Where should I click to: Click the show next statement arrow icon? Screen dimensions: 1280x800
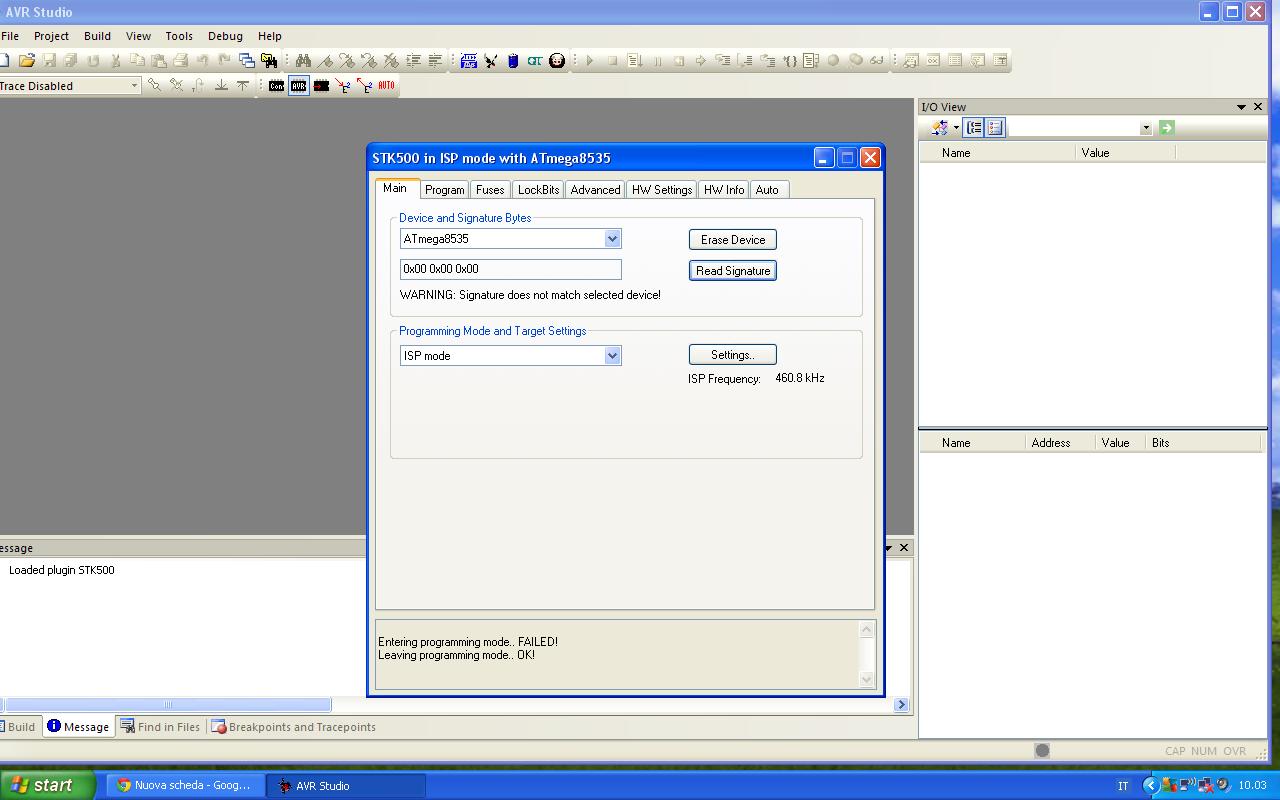click(x=700, y=60)
